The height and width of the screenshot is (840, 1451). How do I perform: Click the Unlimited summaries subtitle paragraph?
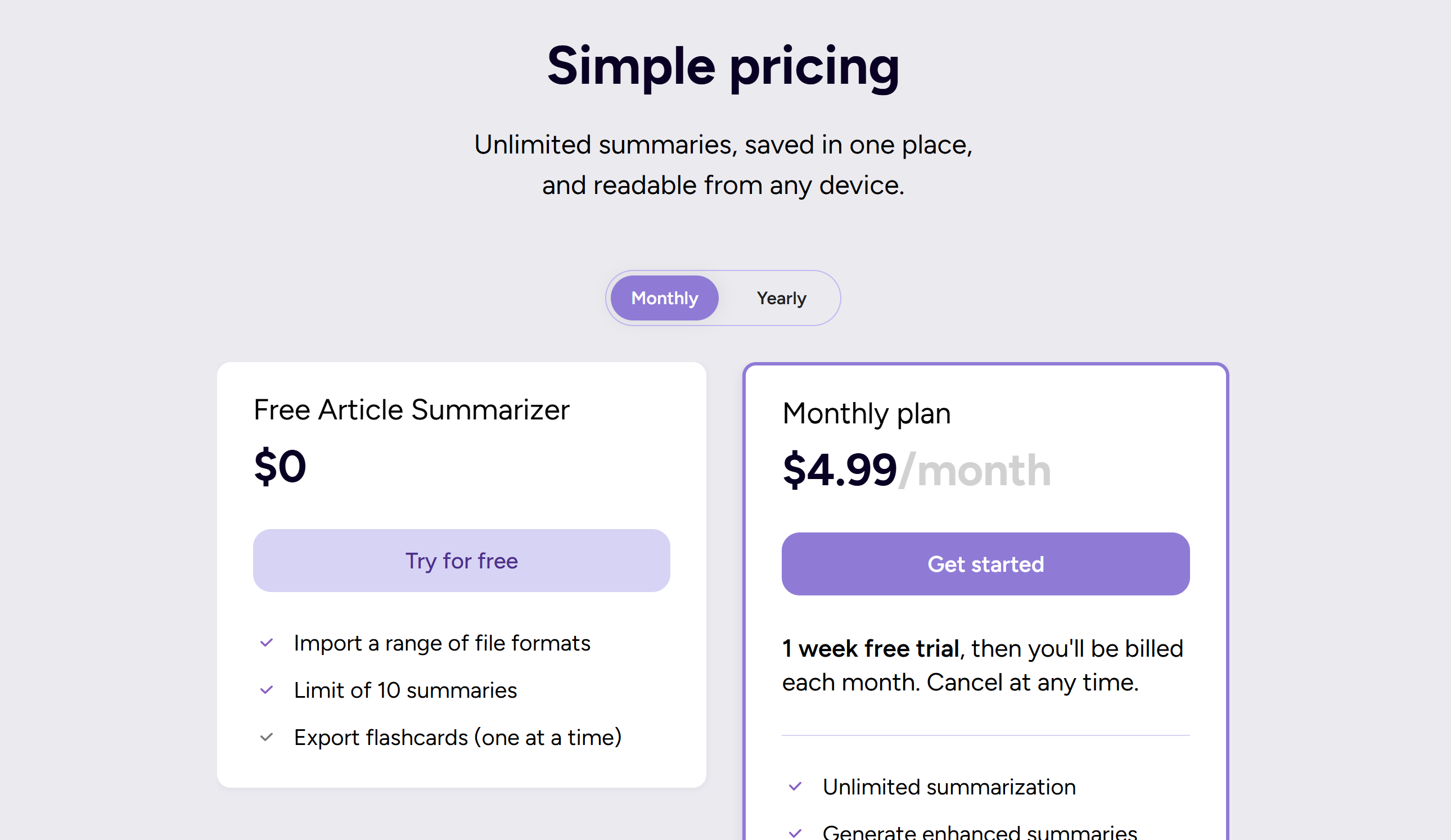coord(723,165)
